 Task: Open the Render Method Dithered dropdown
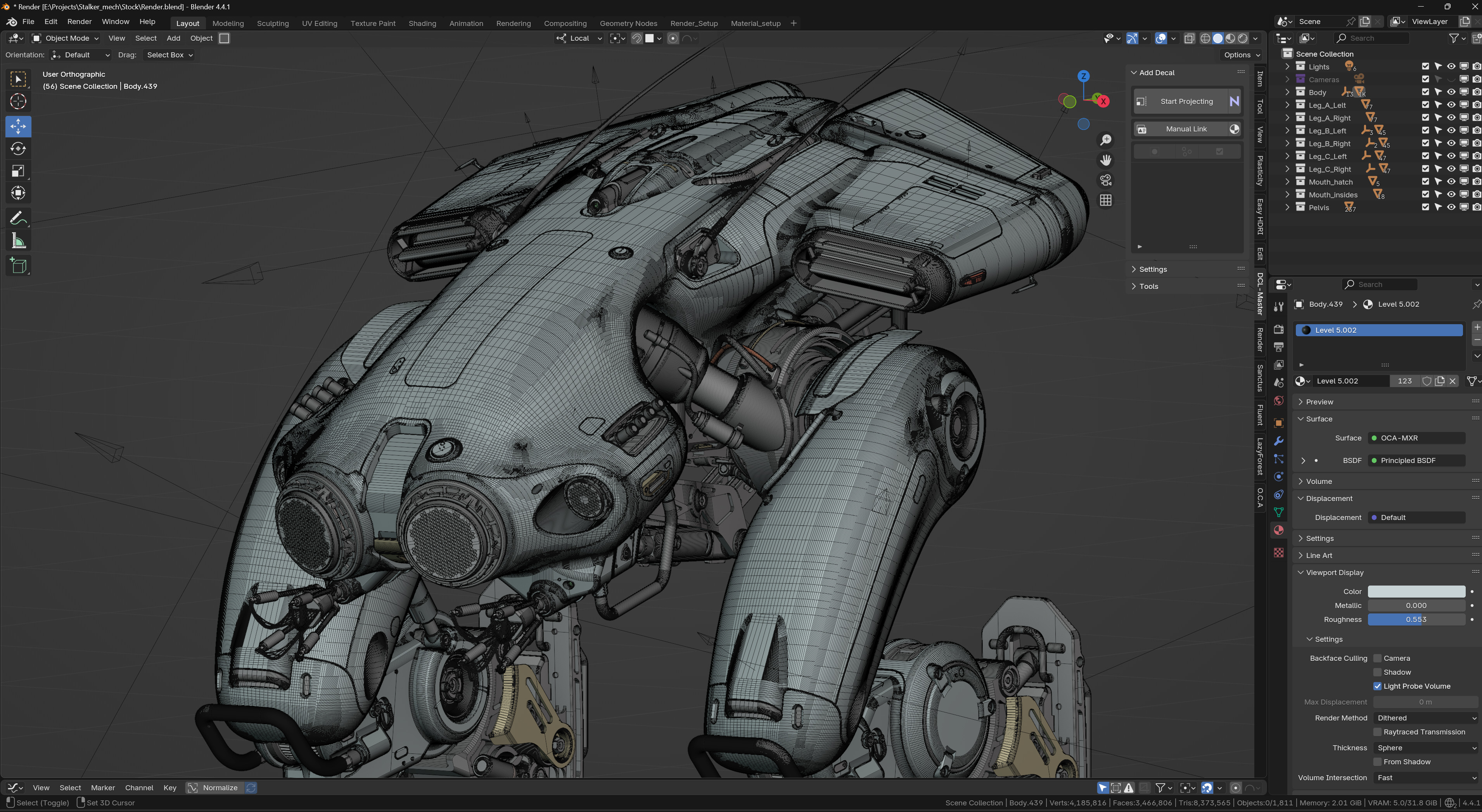[1425, 718]
